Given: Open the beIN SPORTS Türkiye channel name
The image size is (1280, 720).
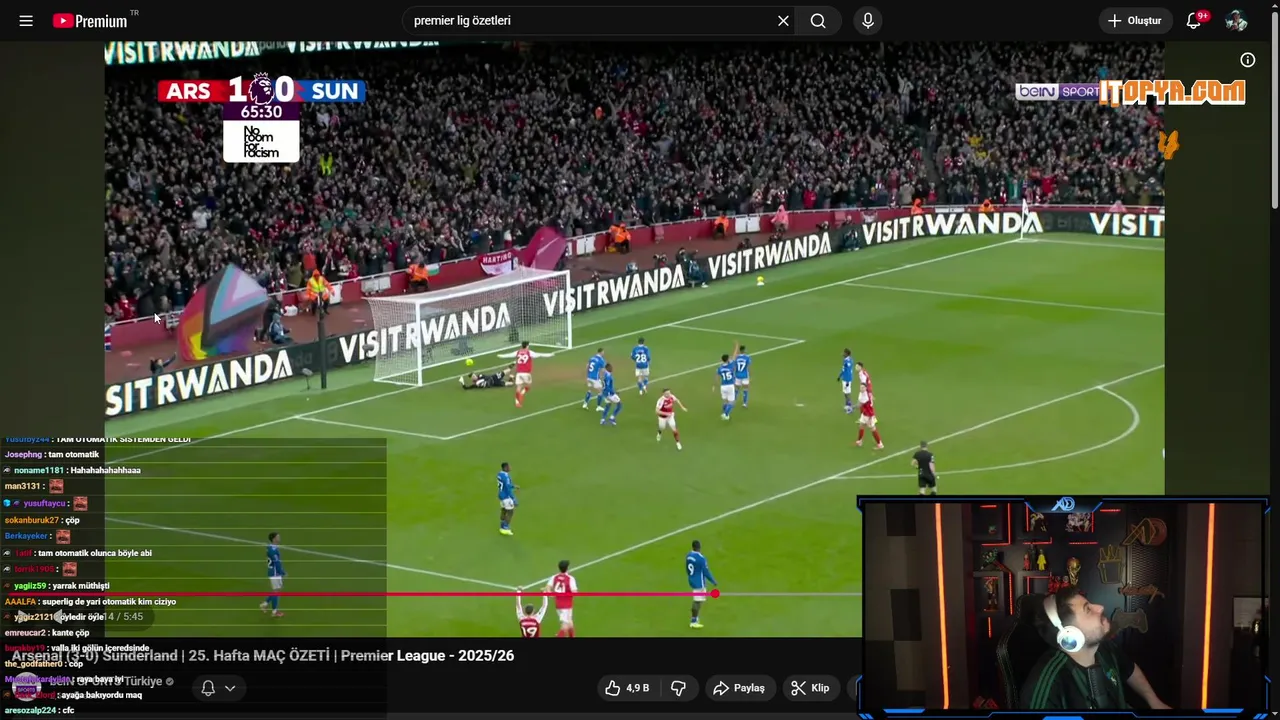Looking at the screenshot, I should [x=105, y=681].
